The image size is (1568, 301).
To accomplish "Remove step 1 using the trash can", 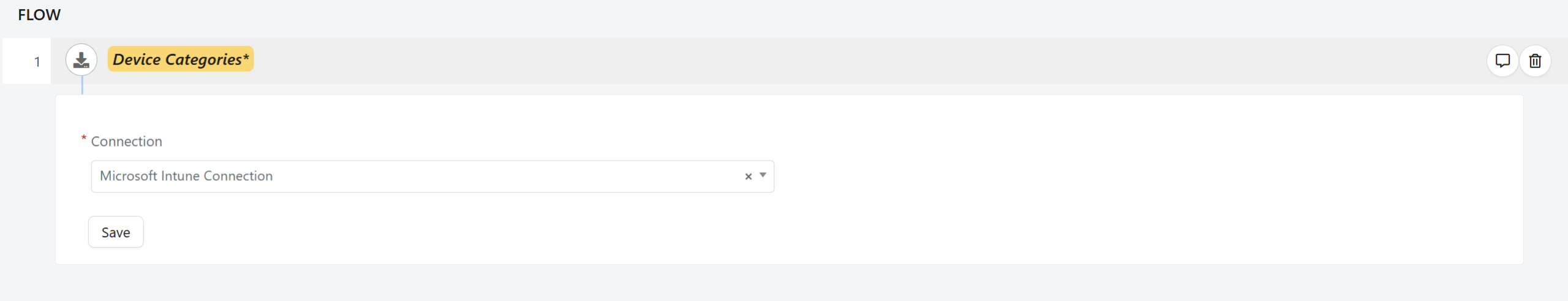I will click(1535, 61).
